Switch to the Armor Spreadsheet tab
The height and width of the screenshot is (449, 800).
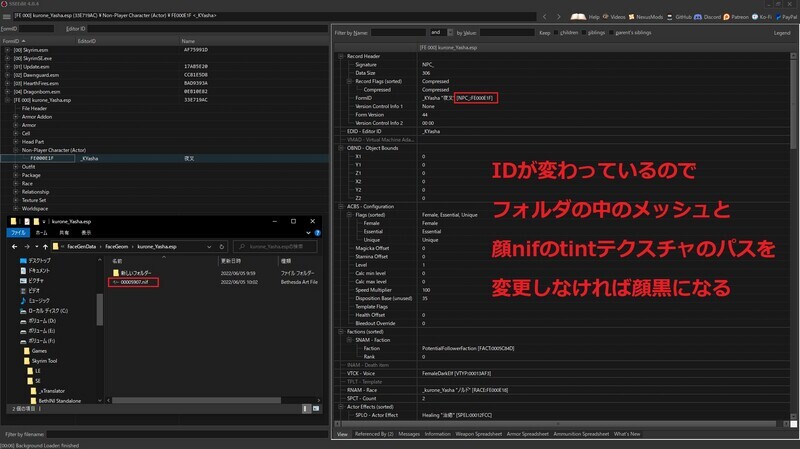(x=528, y=434)
